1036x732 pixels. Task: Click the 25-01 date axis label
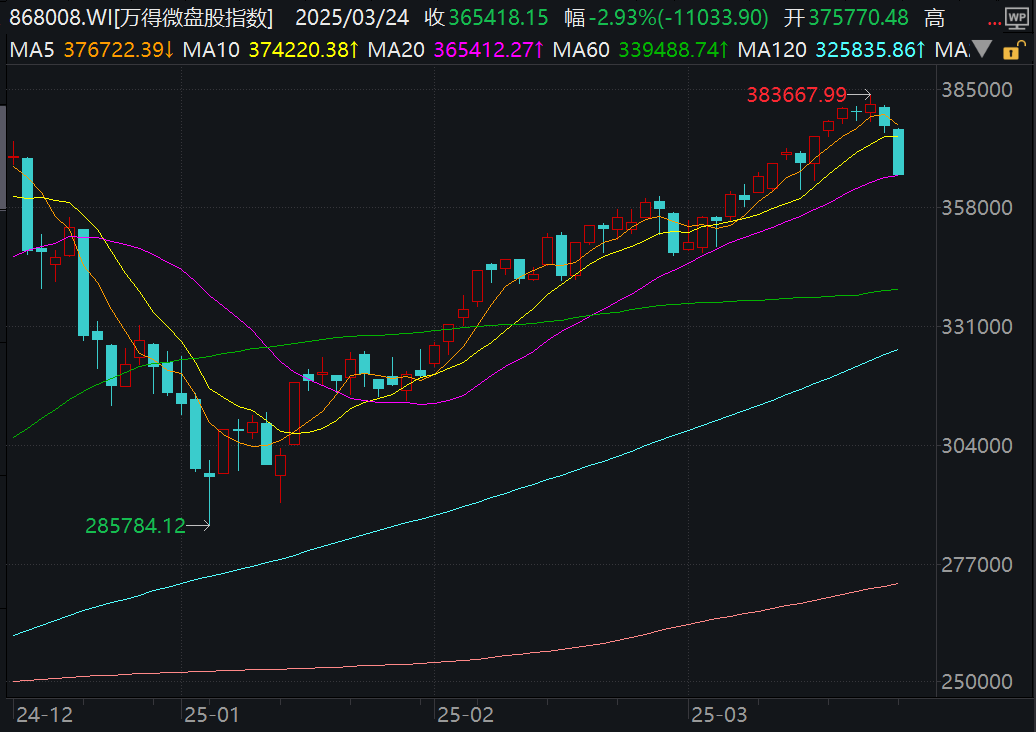(211, 714)
